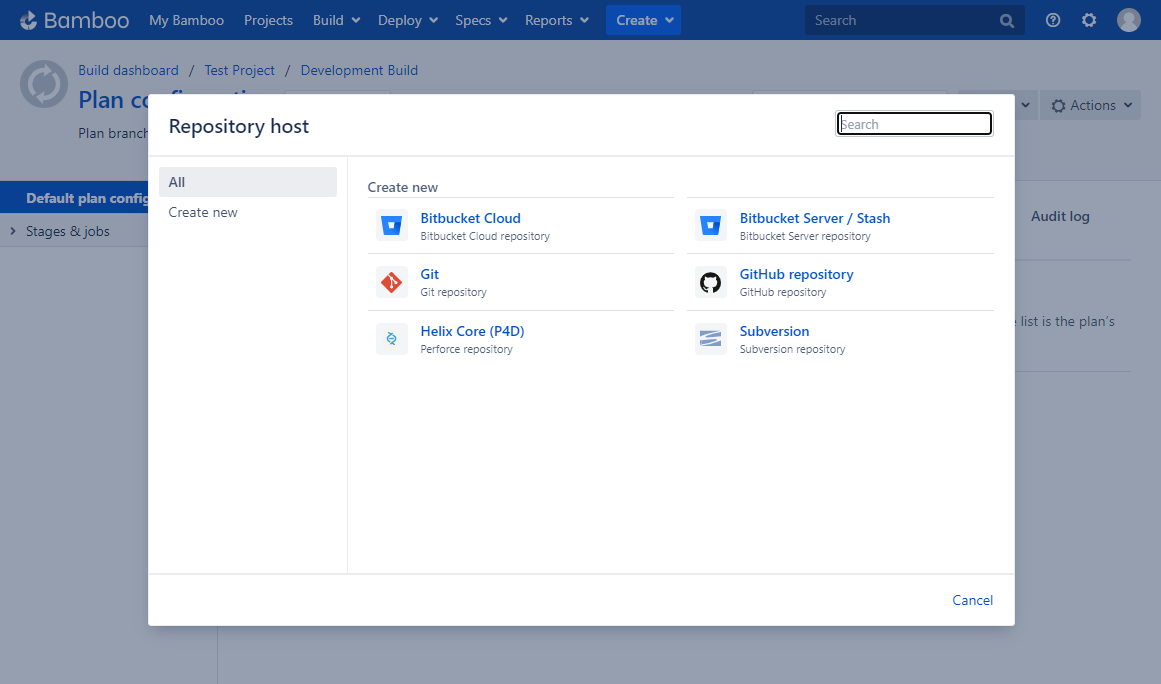Open Development Build breadcrumb link

359,70
